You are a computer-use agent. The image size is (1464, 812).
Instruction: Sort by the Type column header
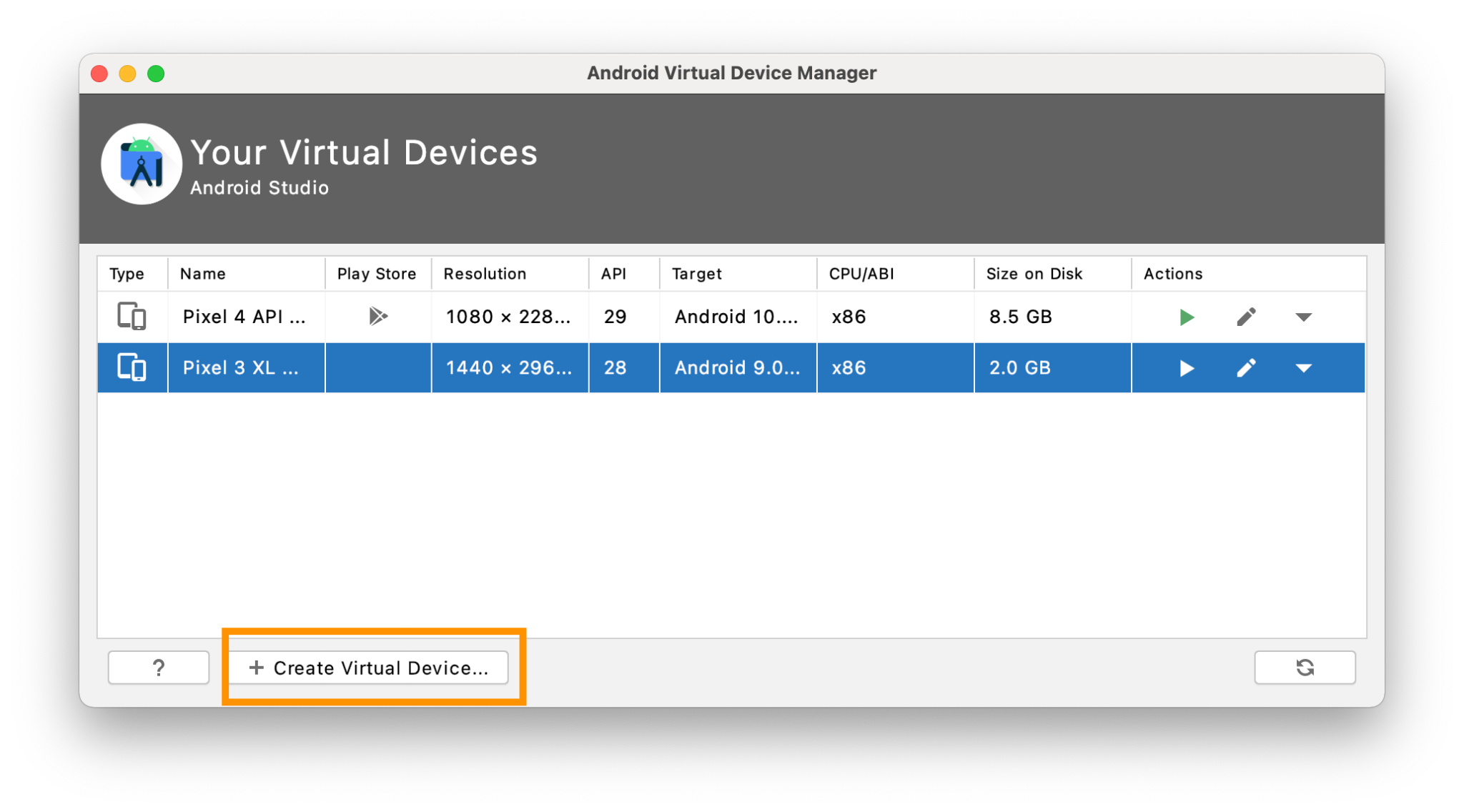(x=133, y=274)
